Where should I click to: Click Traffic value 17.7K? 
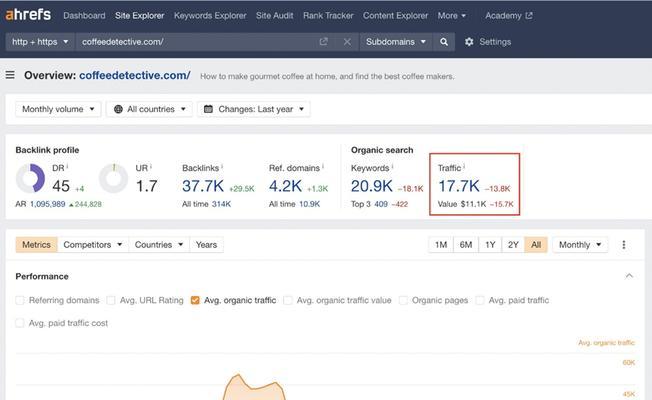[x=459, y=186]
